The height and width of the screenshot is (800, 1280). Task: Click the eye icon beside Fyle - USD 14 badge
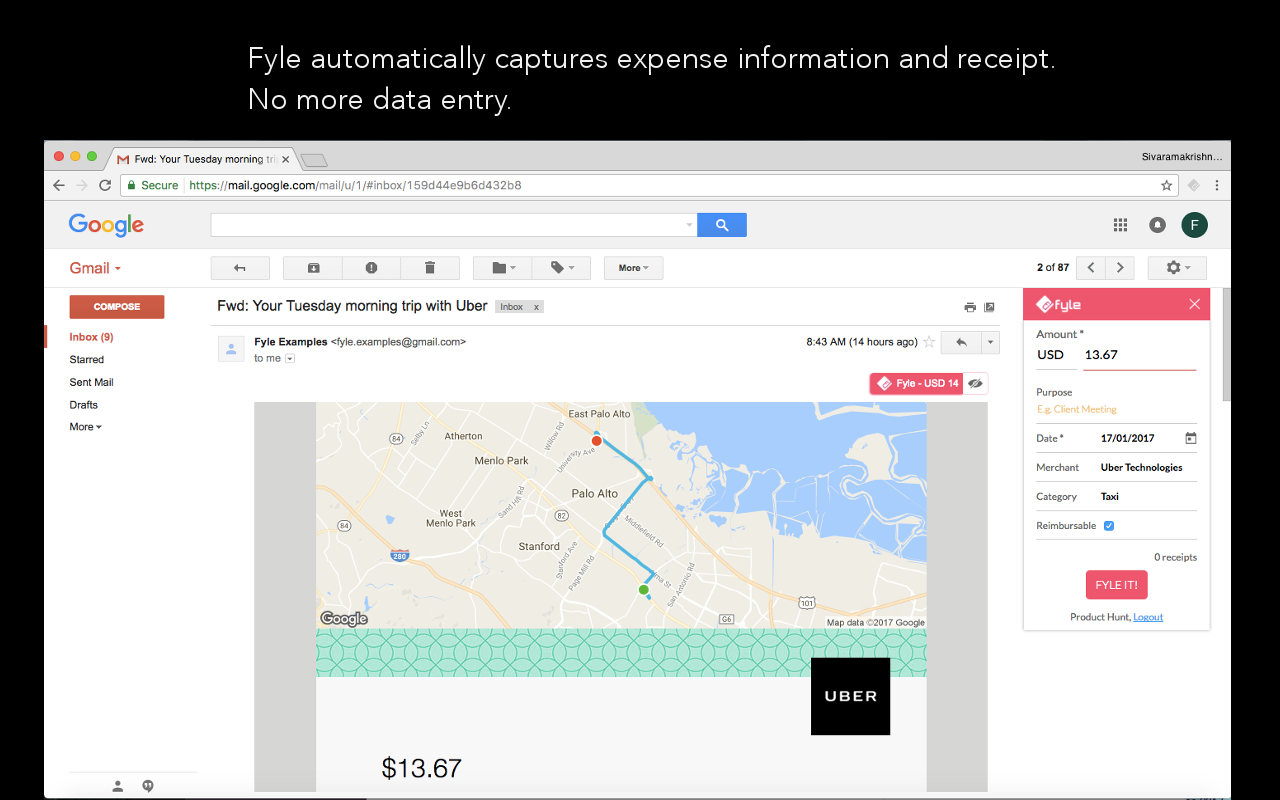point(975,383)
